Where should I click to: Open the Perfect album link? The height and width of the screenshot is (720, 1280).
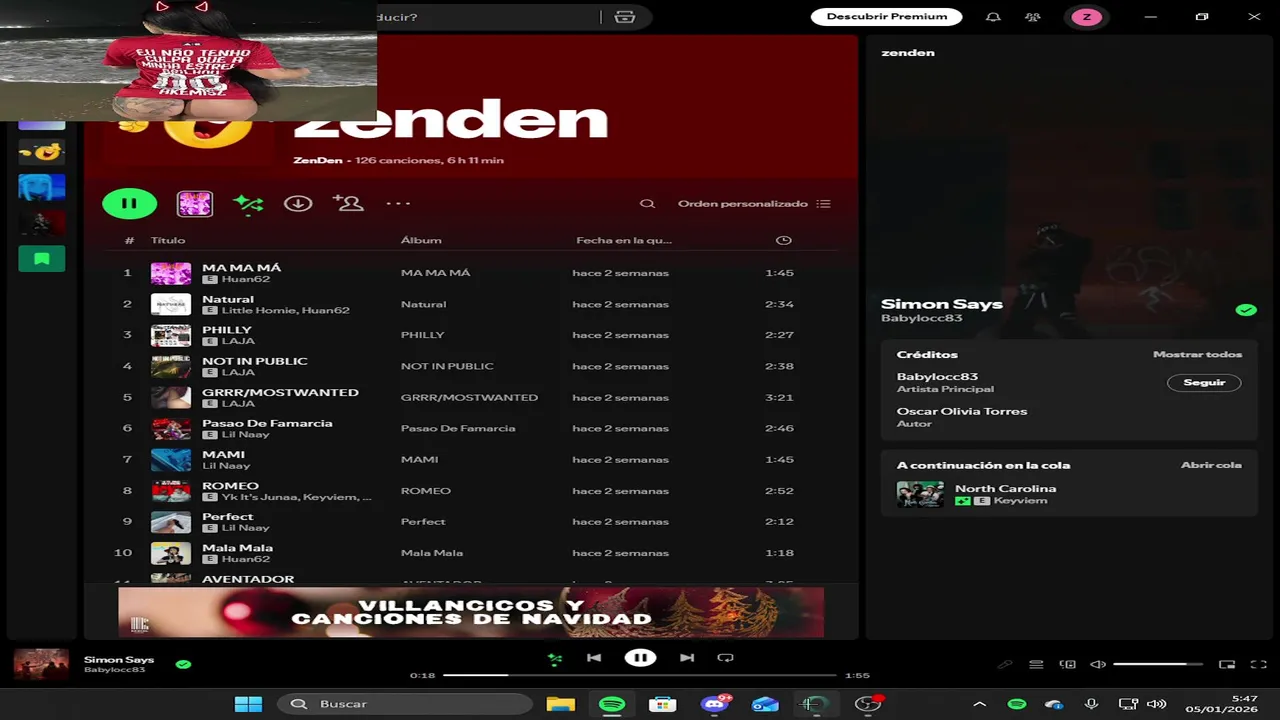point(423,521)
